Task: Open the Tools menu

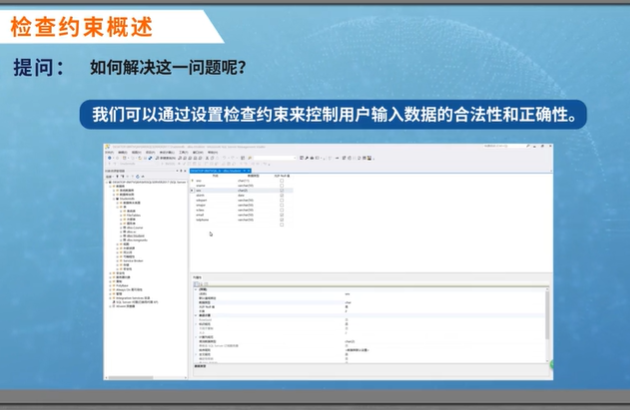Action: [x=184, y=152]
